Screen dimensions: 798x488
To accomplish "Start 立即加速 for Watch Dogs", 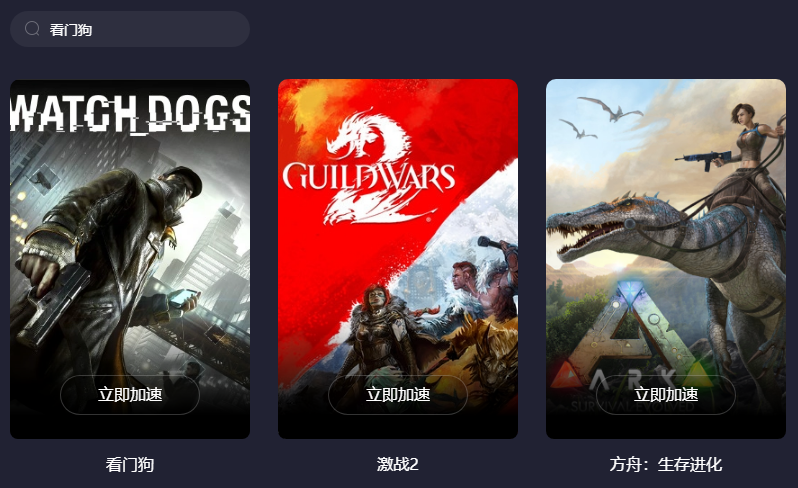I will pyautogui.click(x=130, y=394).
